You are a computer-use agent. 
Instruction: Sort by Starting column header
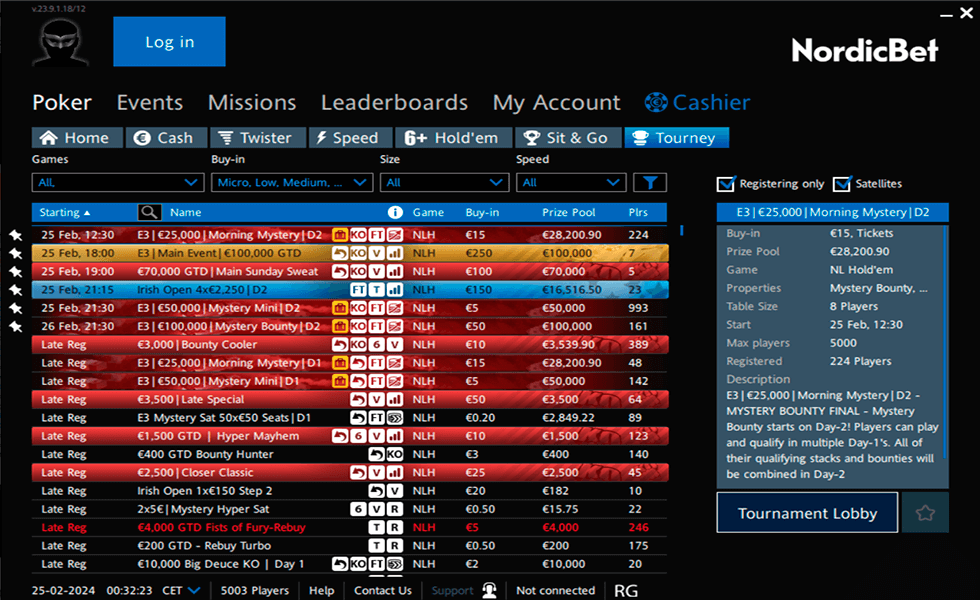pyautogui.click(x=64, y=212)
